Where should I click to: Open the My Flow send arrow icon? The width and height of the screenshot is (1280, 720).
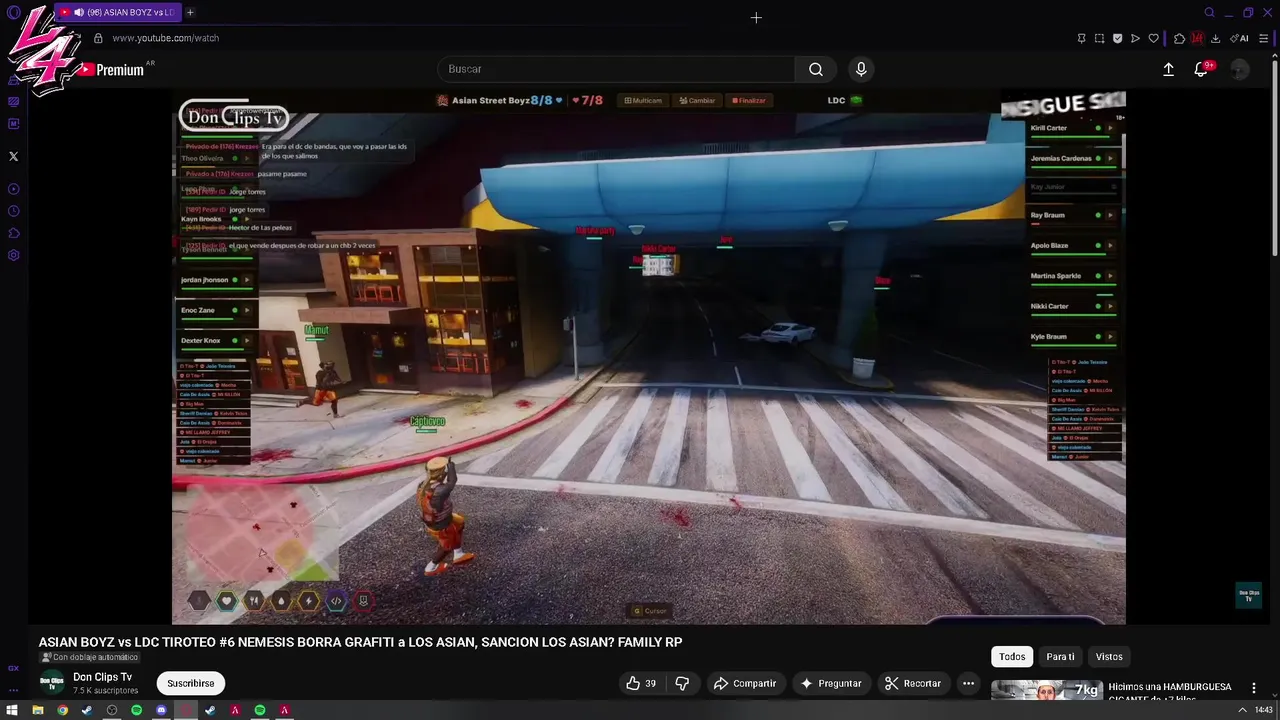pos(1135,38)
